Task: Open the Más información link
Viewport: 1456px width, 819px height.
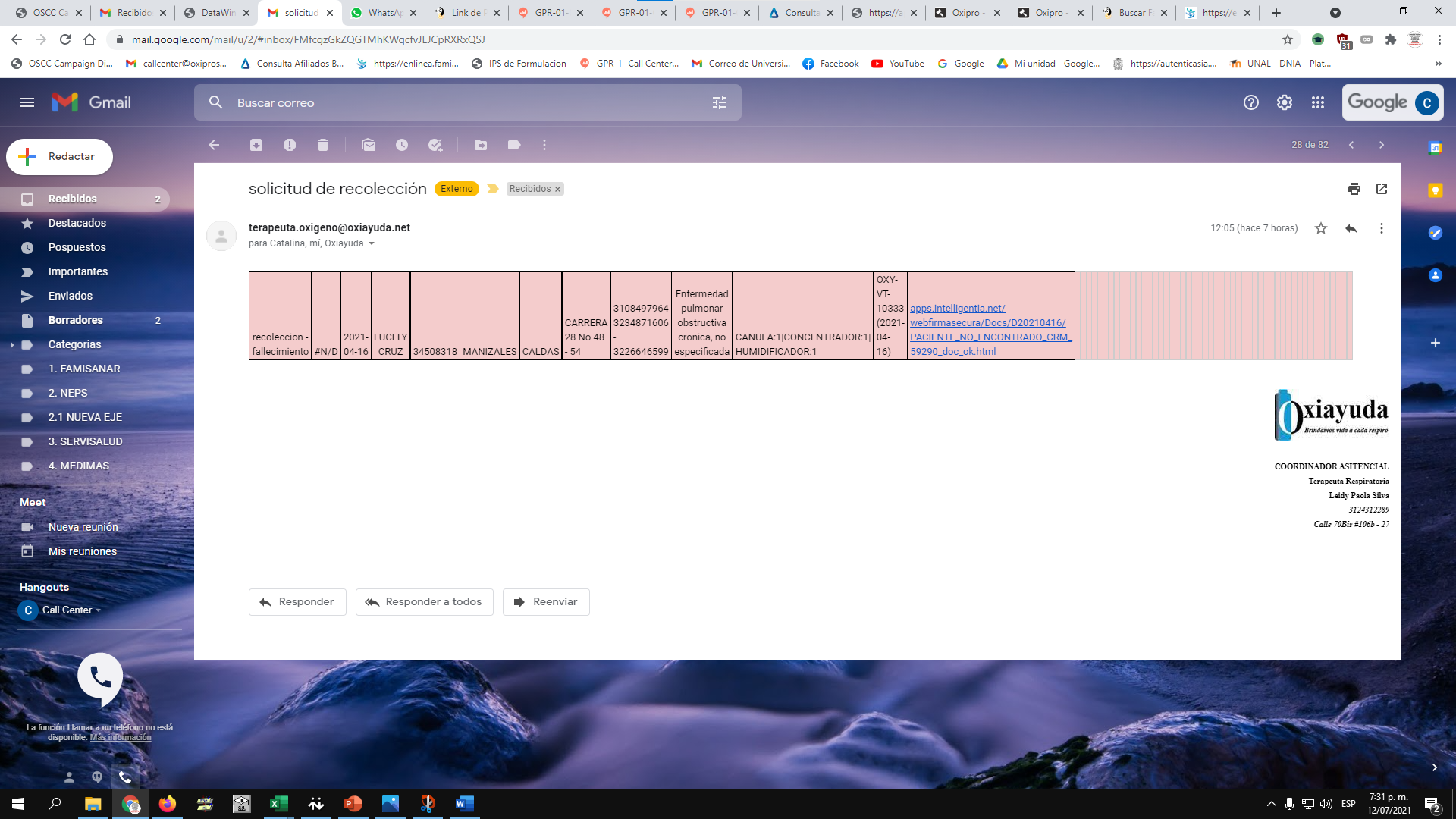Action: point(121,738)
